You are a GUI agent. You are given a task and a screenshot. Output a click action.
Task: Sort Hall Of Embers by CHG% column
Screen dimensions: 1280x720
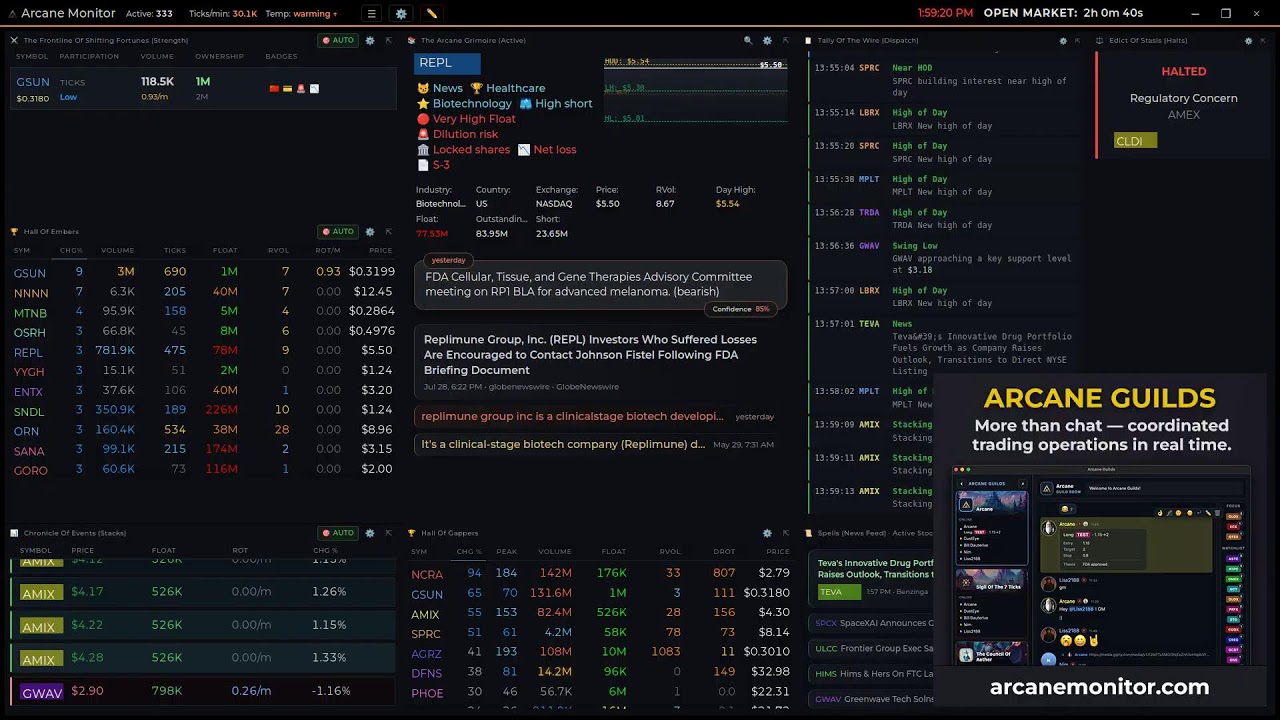(71, 250)
